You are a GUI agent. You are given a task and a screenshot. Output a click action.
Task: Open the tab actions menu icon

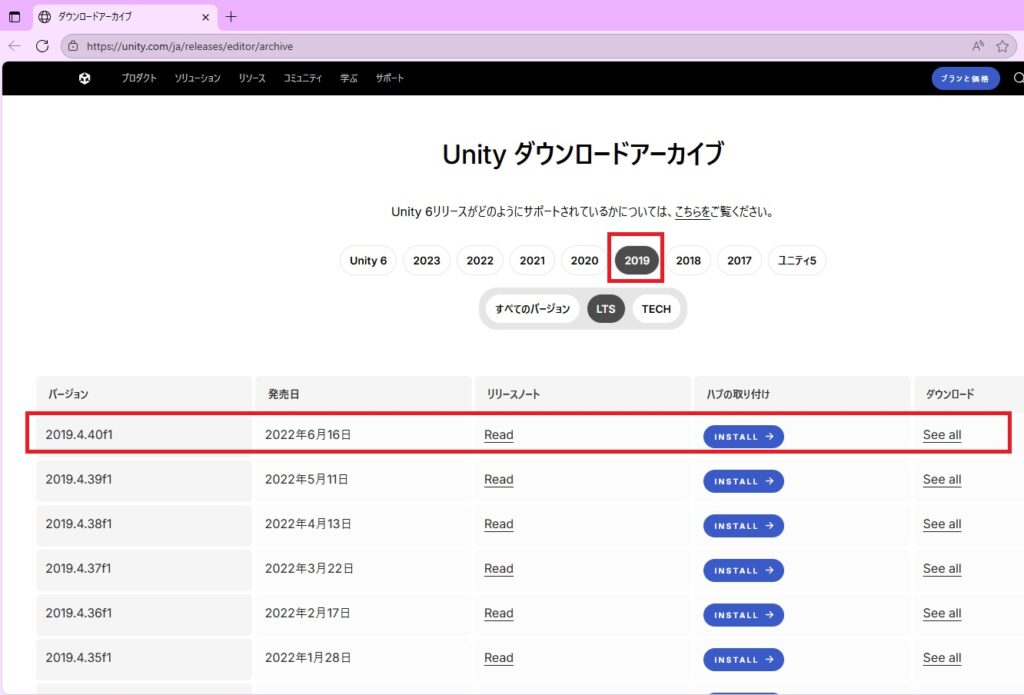[x=14, y=17]
